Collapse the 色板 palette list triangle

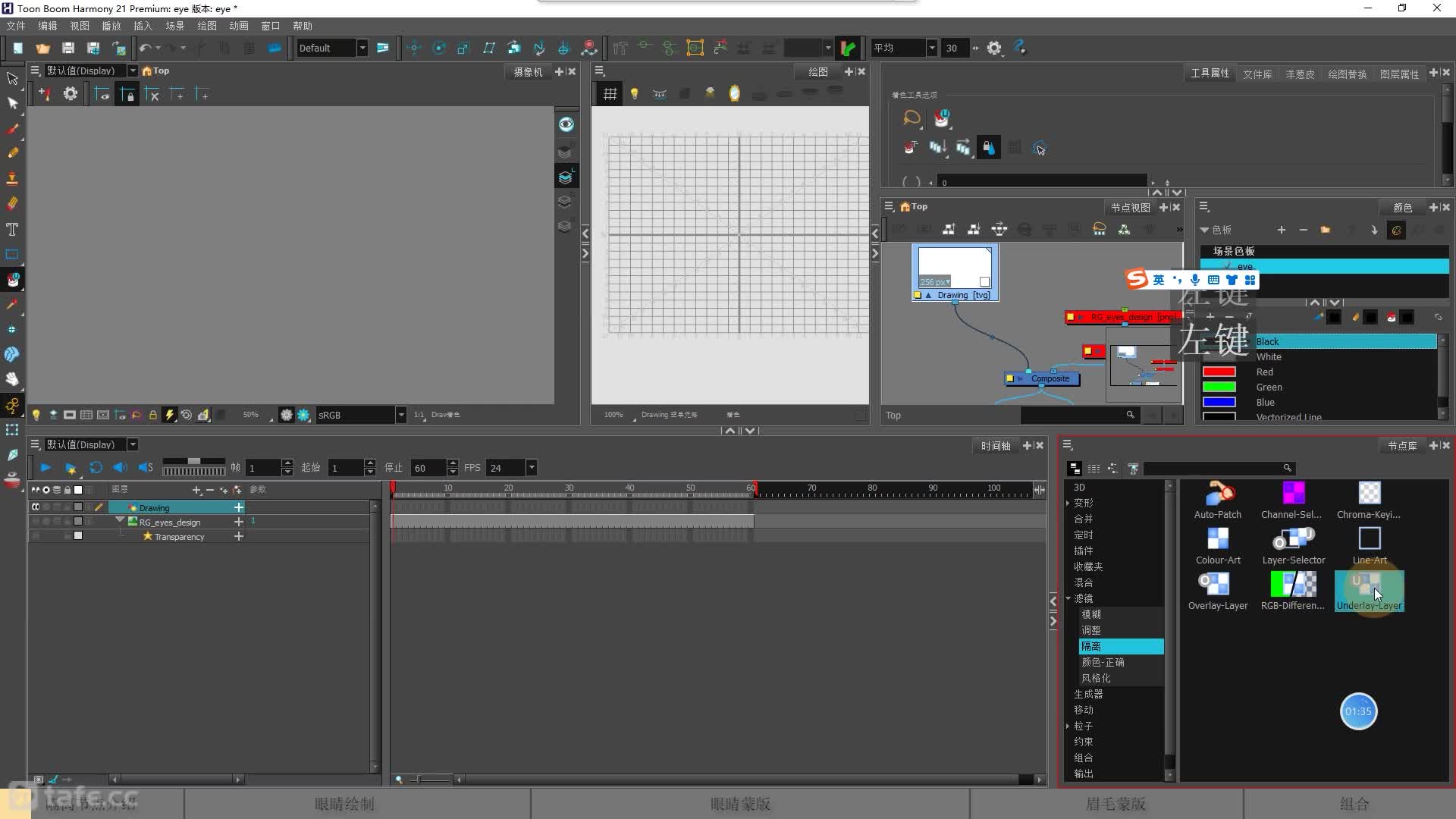click(x=1204, y=230)
